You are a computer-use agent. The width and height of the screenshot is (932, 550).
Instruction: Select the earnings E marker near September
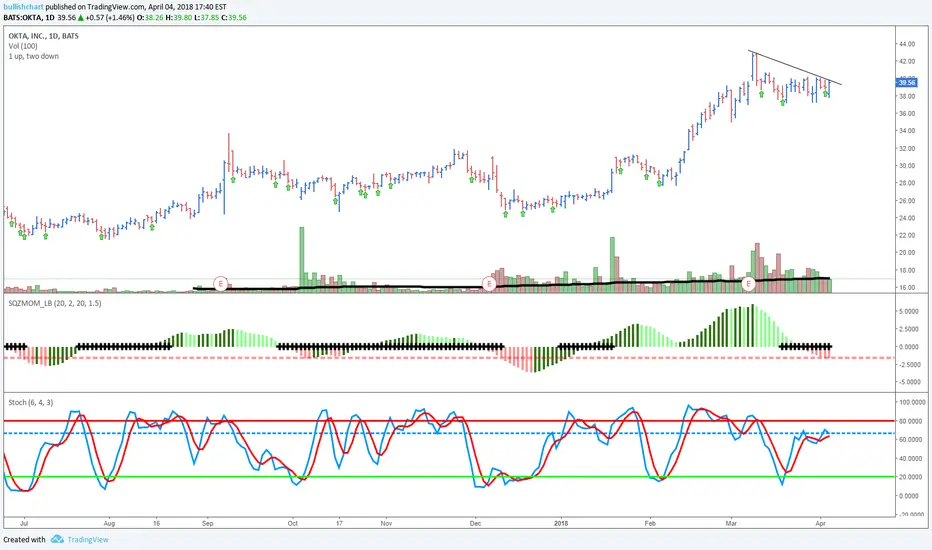221,284
